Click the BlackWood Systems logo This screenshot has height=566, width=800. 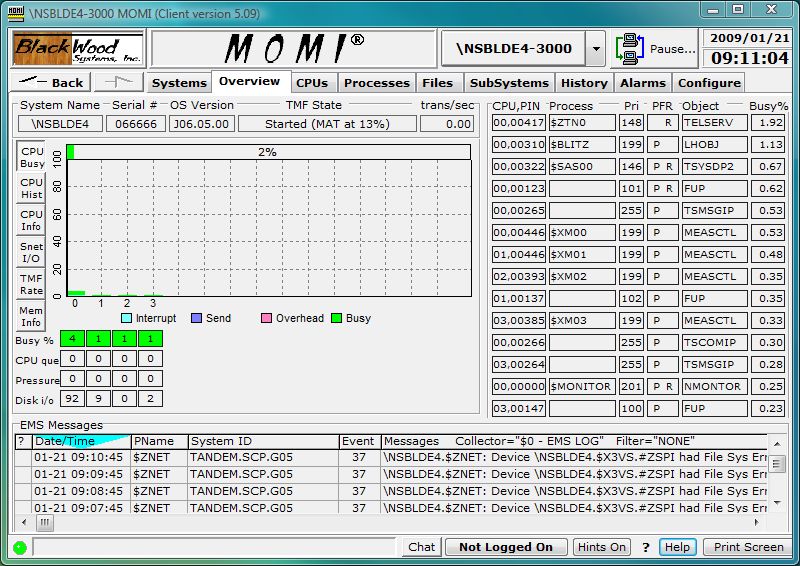click(78, 49)
